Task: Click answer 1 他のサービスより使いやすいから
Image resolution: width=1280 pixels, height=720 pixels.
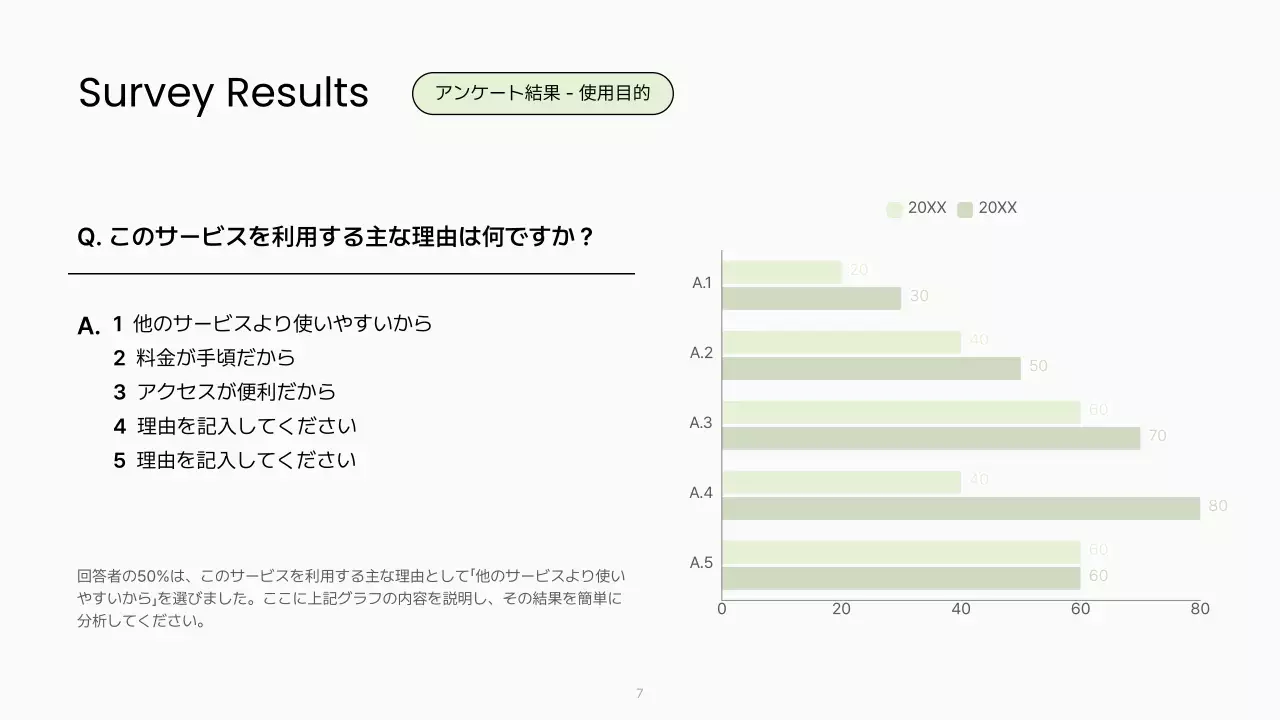Action: pyautogui.click(x=282, y=324)
